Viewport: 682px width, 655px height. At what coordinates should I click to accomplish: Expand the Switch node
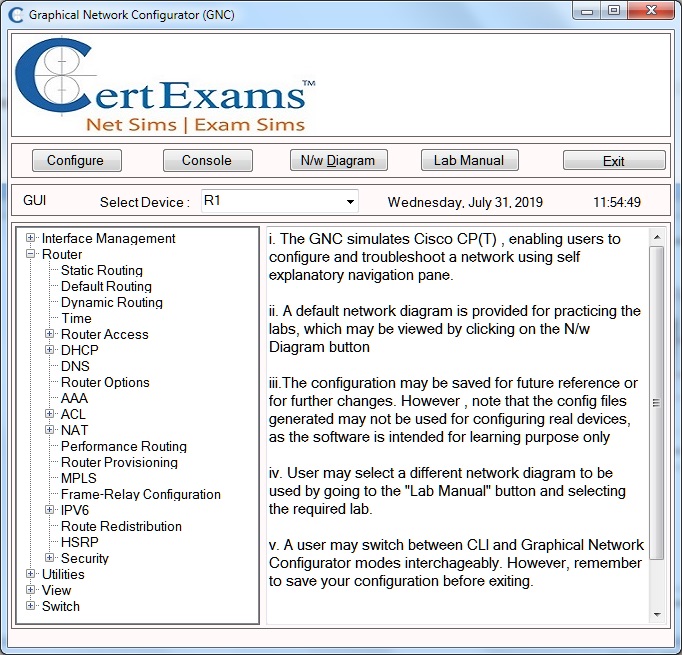tap(30, 606)
